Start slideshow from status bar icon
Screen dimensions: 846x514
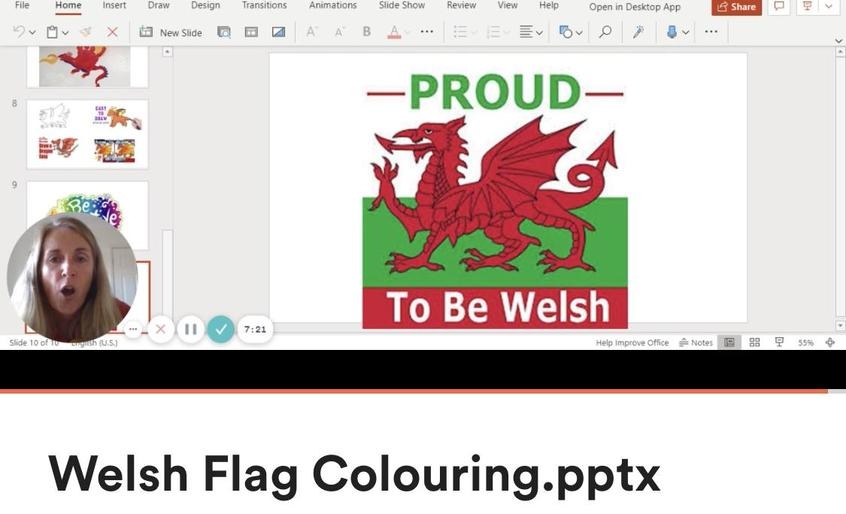pyautogui.click(x=779, y=342)
